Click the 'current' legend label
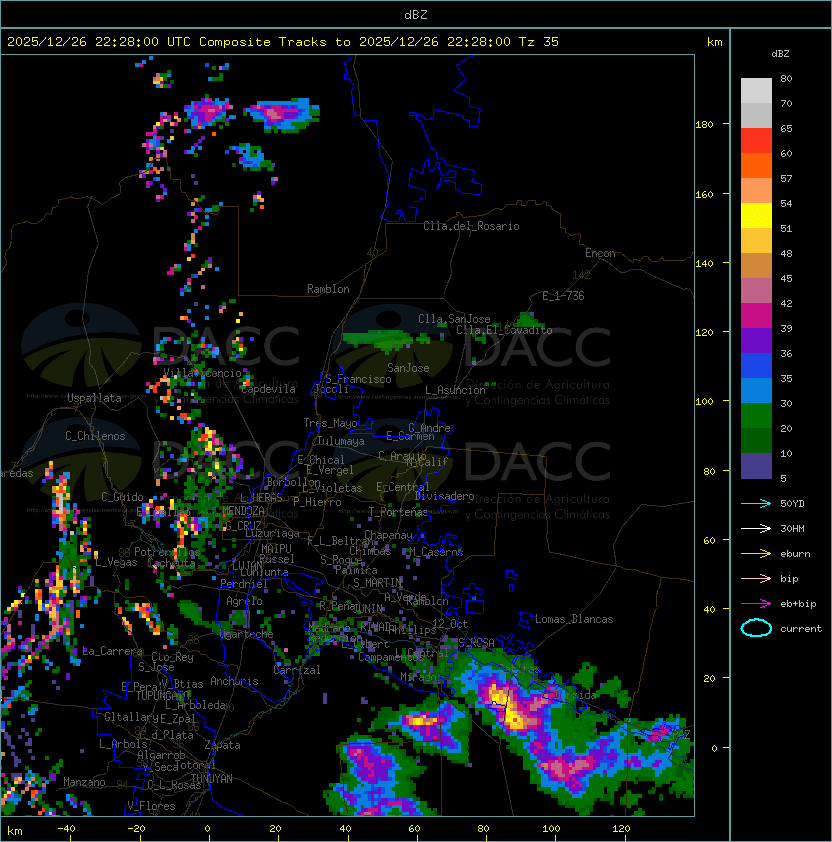The height and width of the screenshot is (842, 832). 801,629
